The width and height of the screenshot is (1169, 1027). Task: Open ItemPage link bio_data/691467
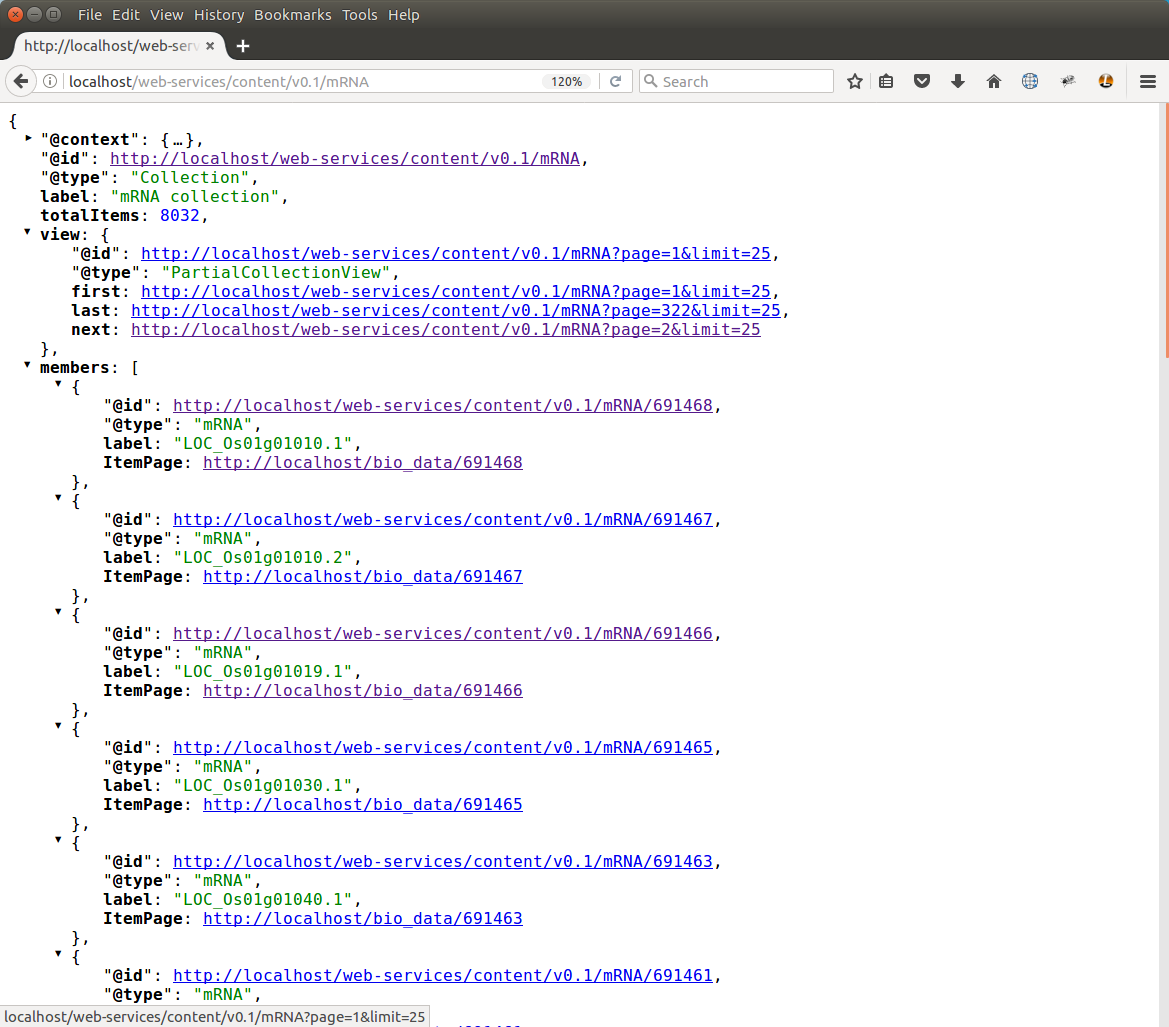pos(362,577)
